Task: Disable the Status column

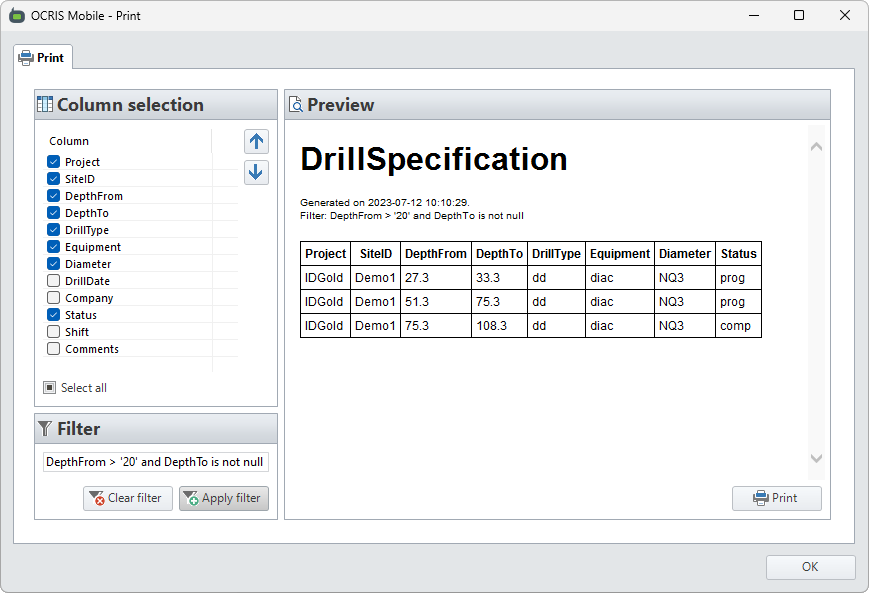Action: [x=54, y=315]
